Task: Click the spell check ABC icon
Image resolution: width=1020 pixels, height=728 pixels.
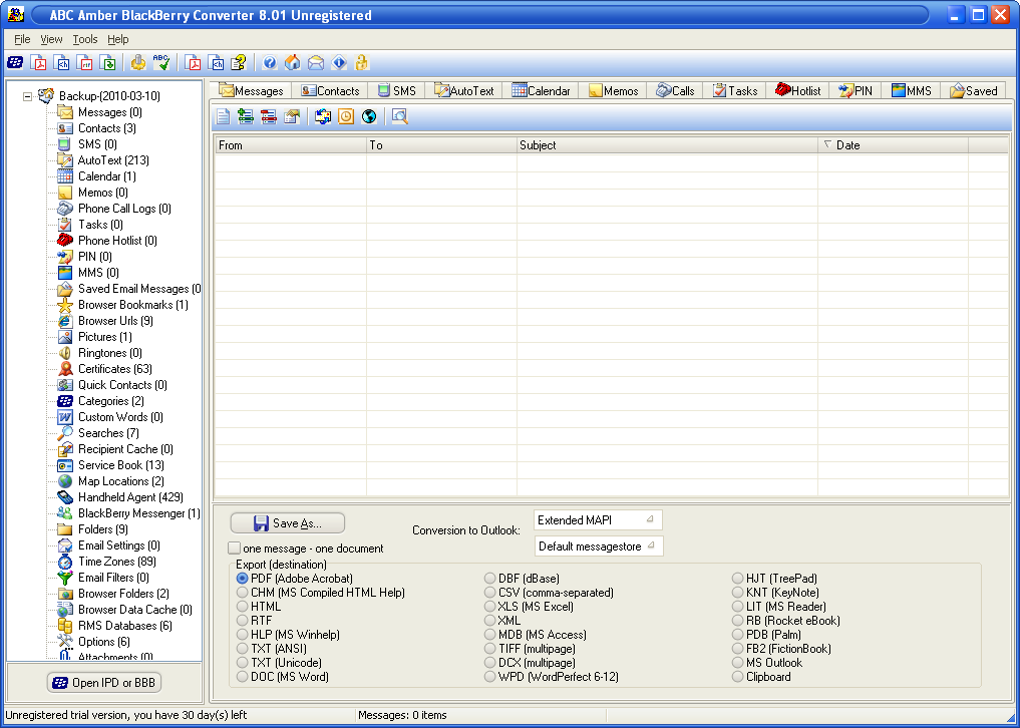Action: (x=161, y=63)
